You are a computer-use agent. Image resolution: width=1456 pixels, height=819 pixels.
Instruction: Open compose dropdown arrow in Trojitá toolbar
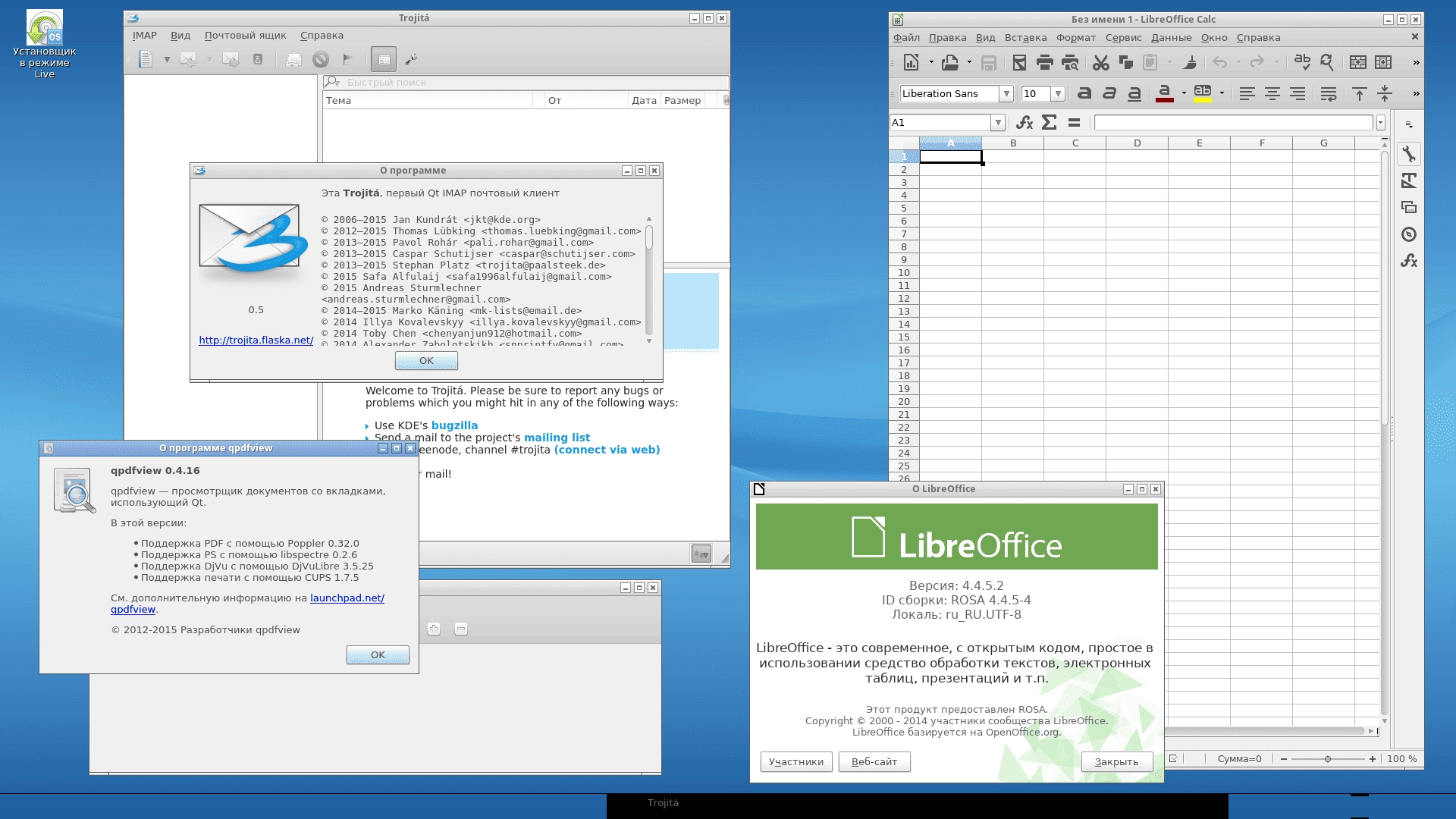click(x=167, y=59)
